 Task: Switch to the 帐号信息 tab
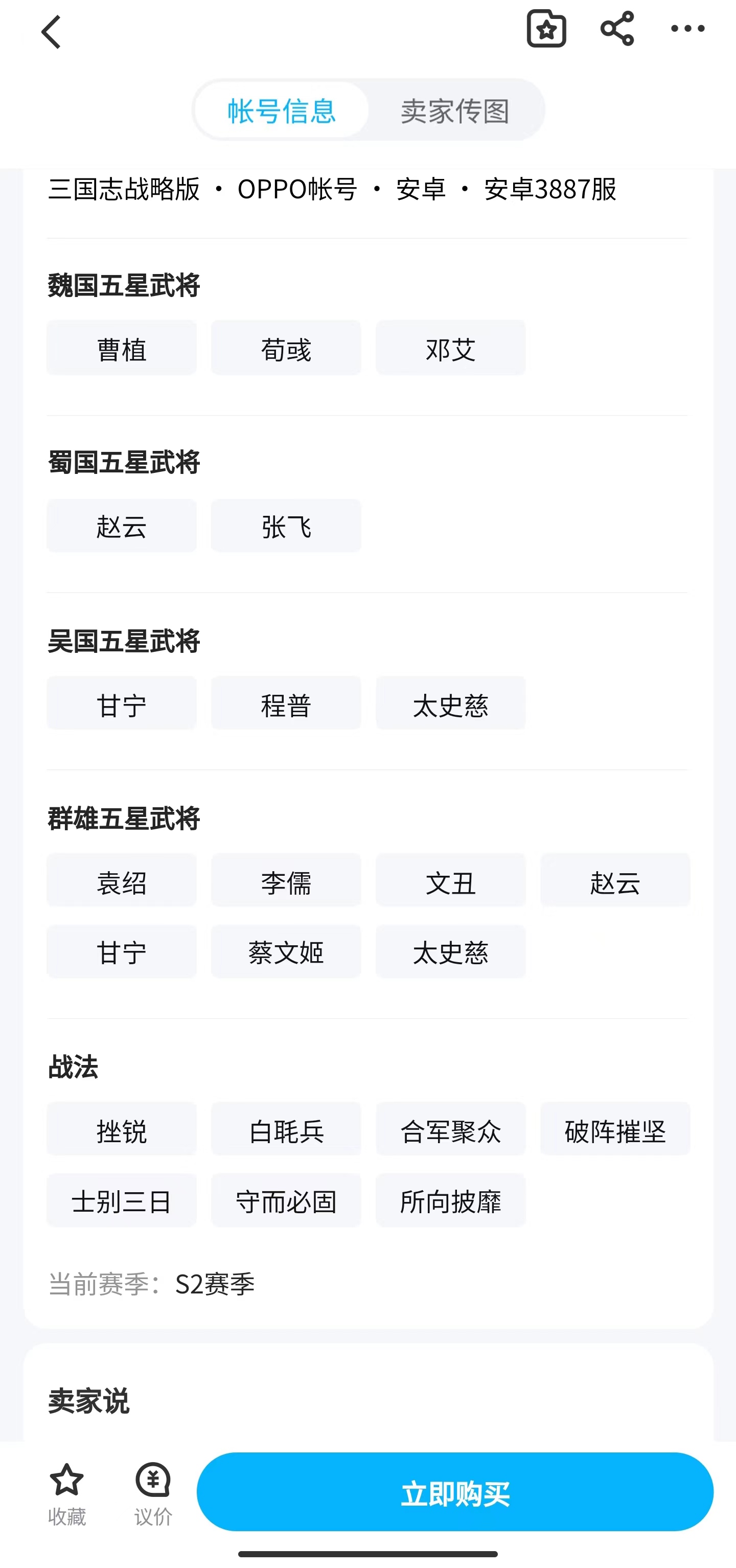click(282, 111)
